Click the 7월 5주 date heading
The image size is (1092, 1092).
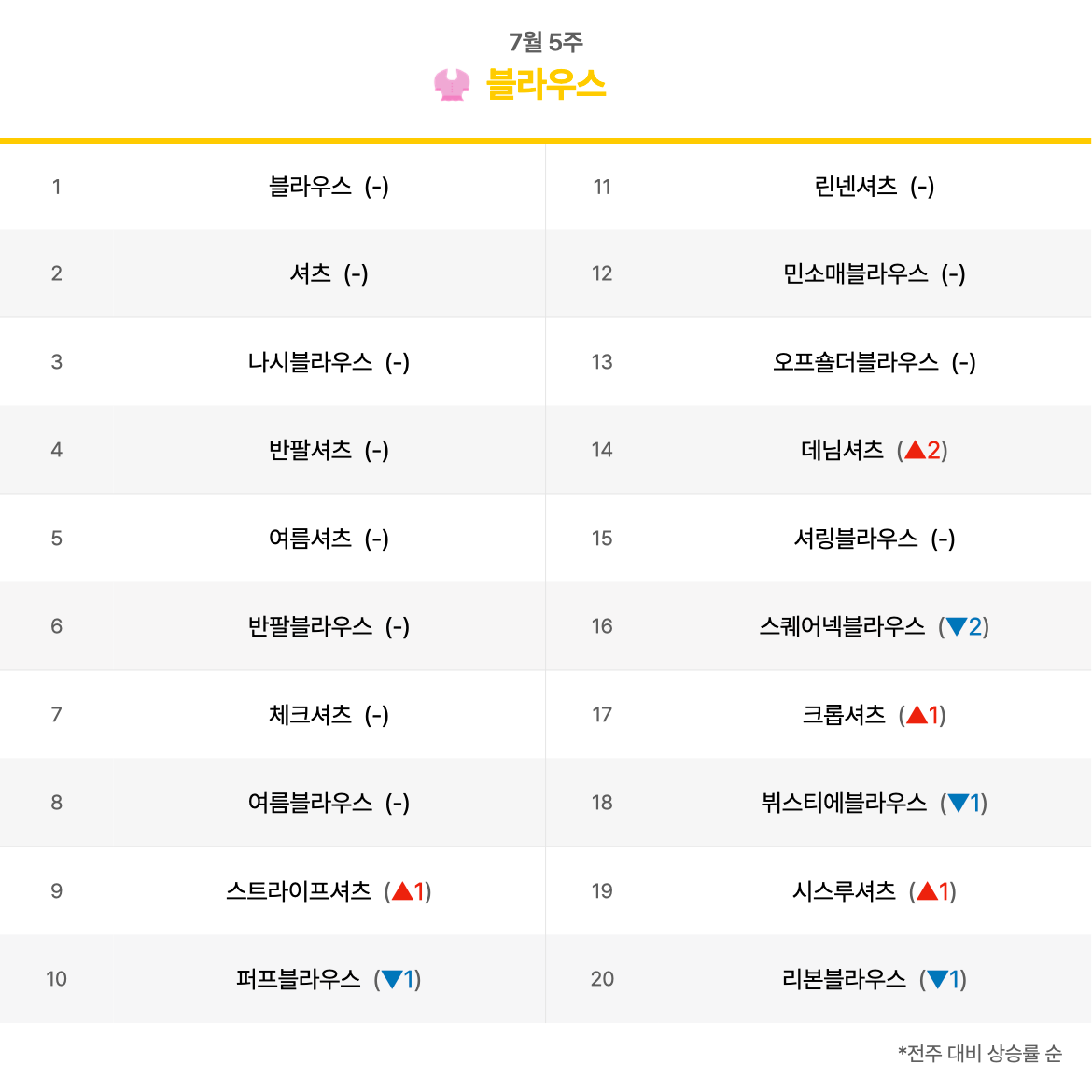[x=546, y=43]
